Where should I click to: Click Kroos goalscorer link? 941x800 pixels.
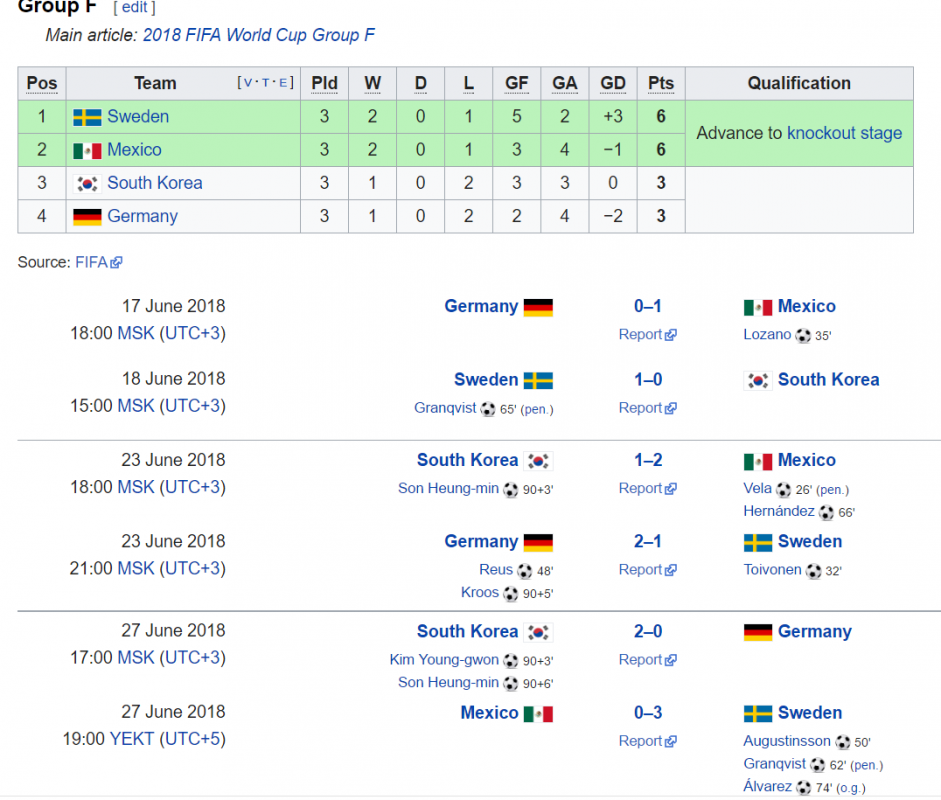click(x=480, y=592)
